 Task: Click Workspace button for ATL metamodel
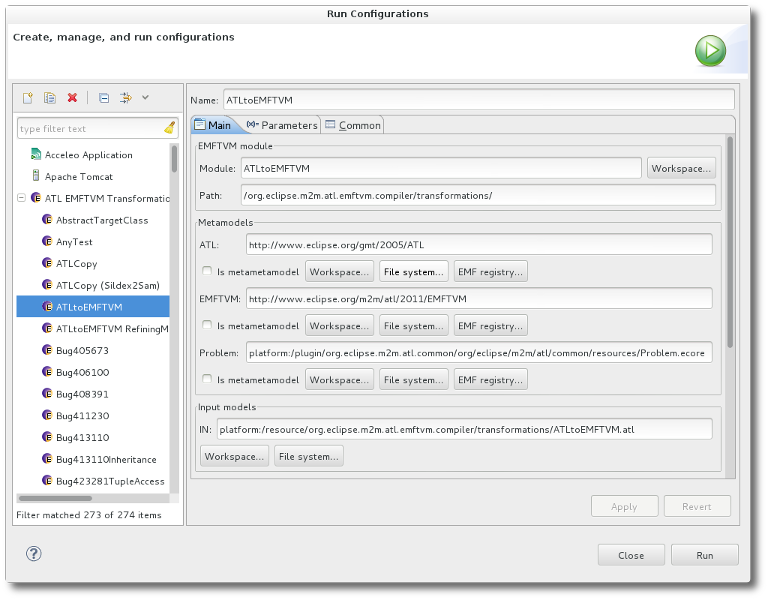[339, 272]
